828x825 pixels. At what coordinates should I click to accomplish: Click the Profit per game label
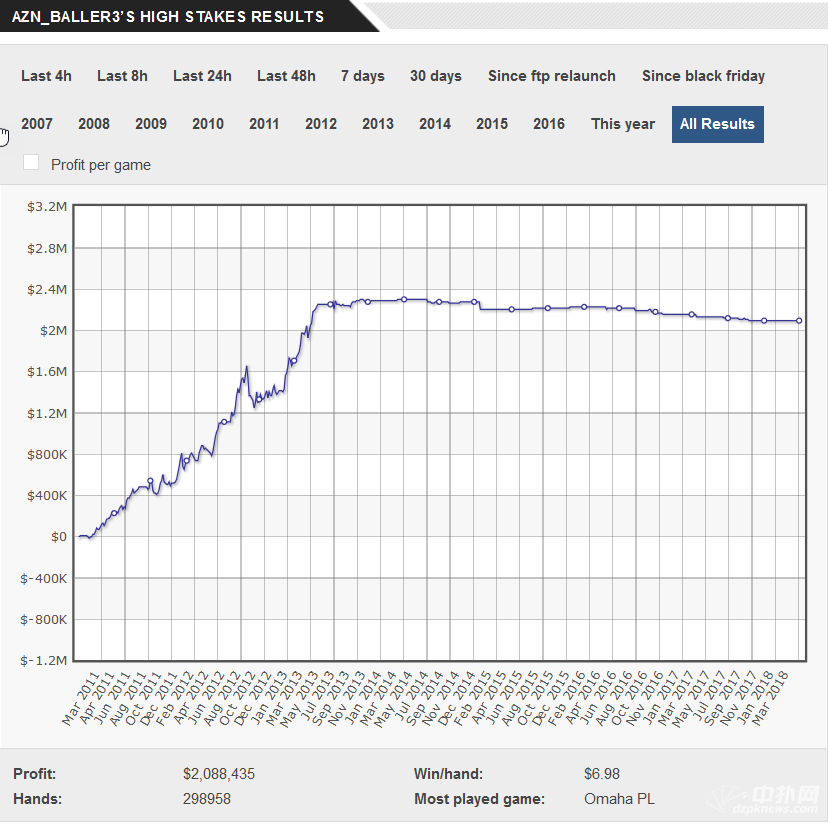(x=101, y=165)
